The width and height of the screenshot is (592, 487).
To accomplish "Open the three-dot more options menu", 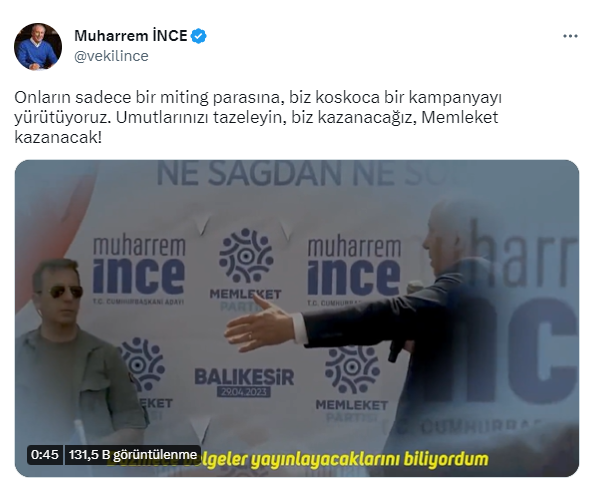I will coord(570,36).
